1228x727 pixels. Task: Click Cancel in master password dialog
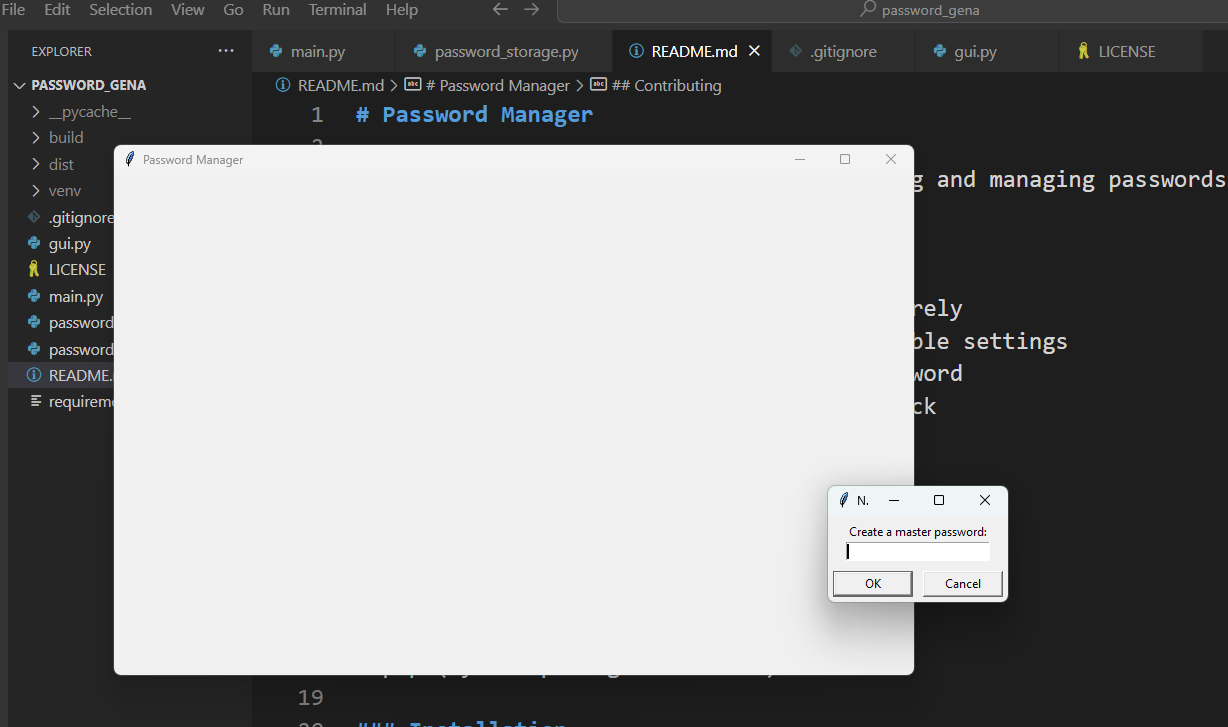click(963, 584)
